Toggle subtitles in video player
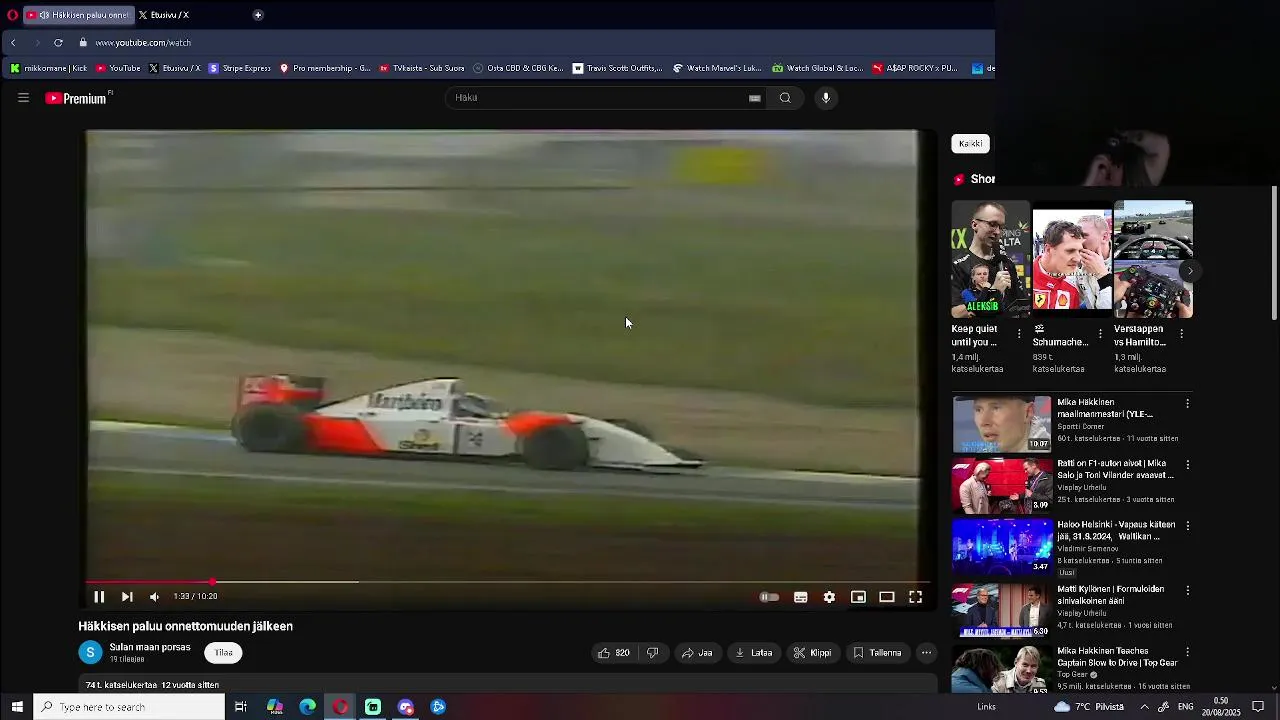Image resolution: width=1280 pixels, height=720 pixels. click(x=801, y=597)
